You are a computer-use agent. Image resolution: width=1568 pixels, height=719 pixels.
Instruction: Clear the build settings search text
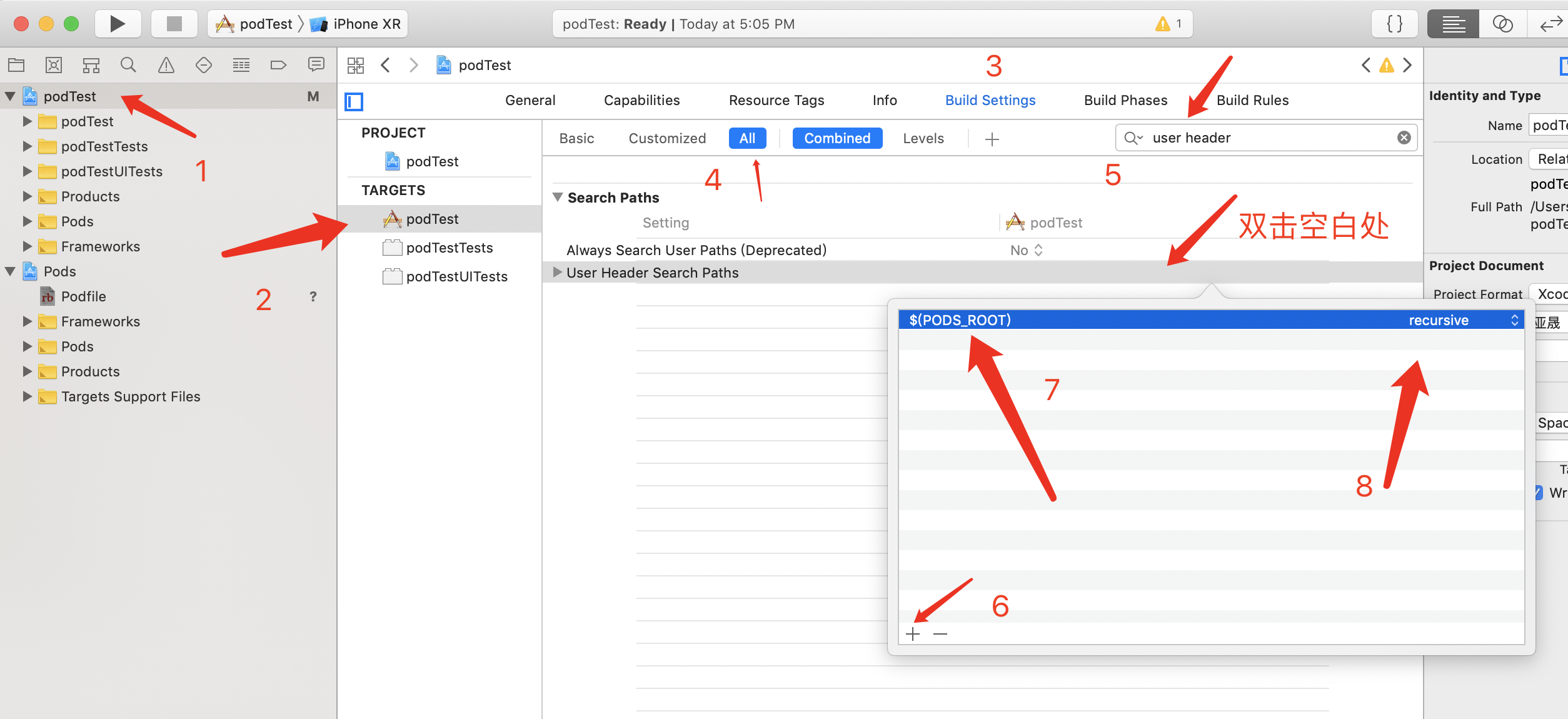pos(1404,138)
